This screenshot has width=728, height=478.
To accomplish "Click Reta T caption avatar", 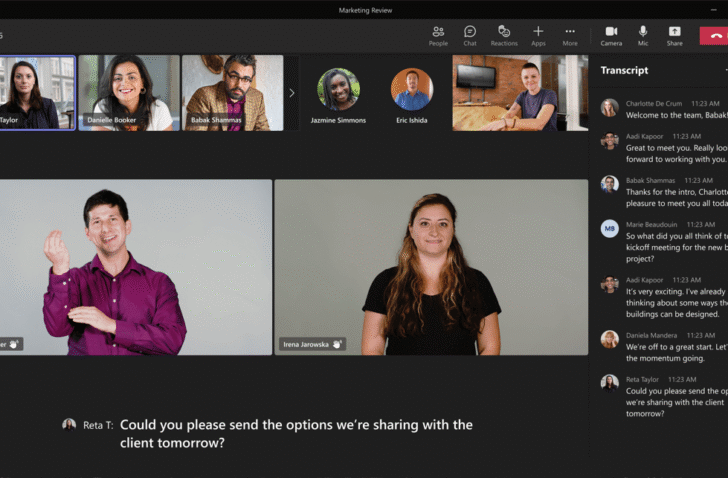I will pyautogui.click(x=69, y=425).
